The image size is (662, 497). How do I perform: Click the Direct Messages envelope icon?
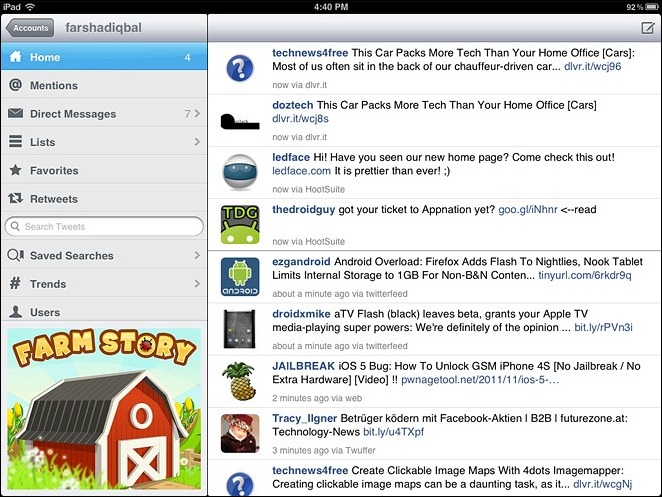point(16,113)
